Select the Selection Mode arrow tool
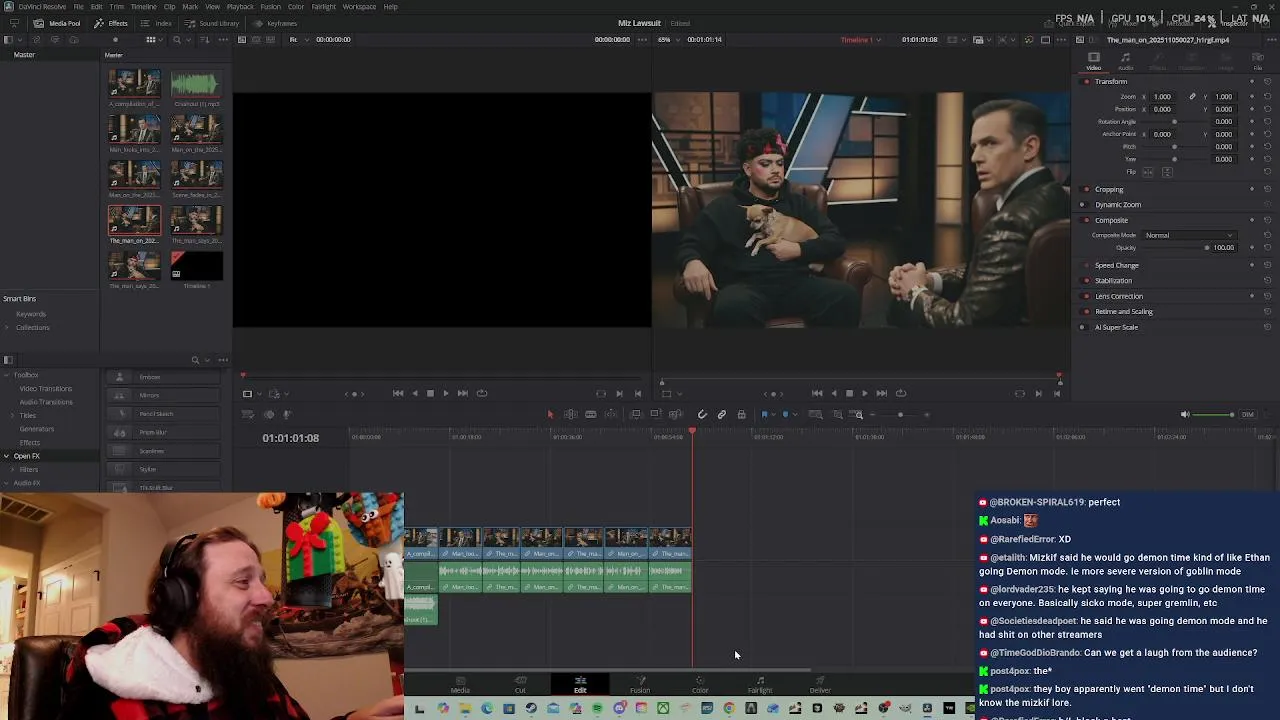 549,414
